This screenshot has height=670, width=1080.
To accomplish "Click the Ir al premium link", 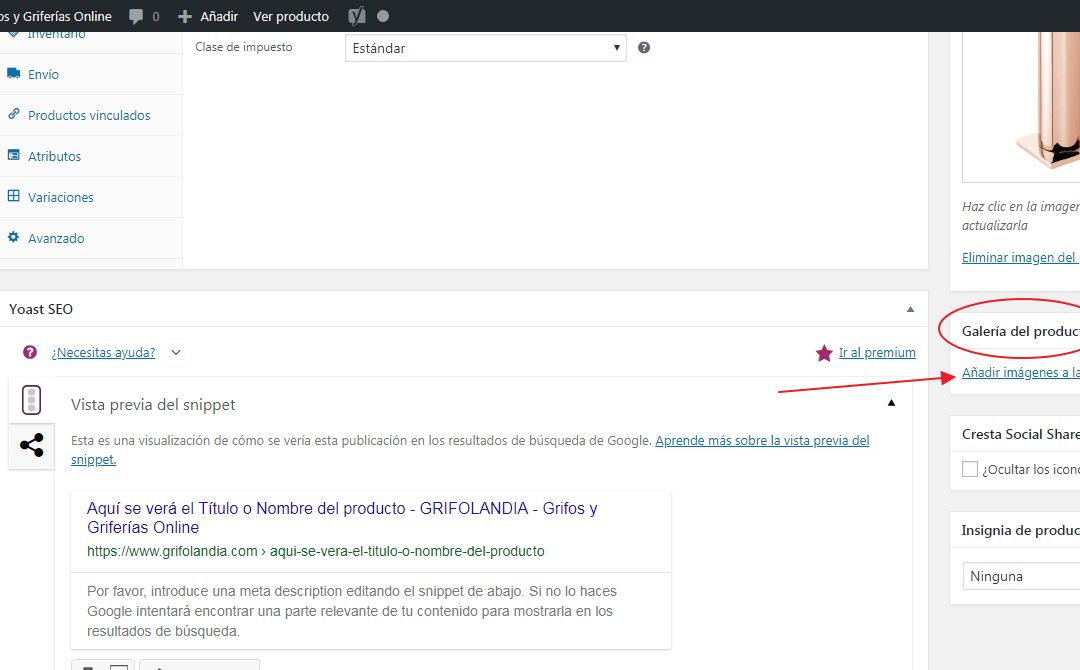I will coord(877,353).
